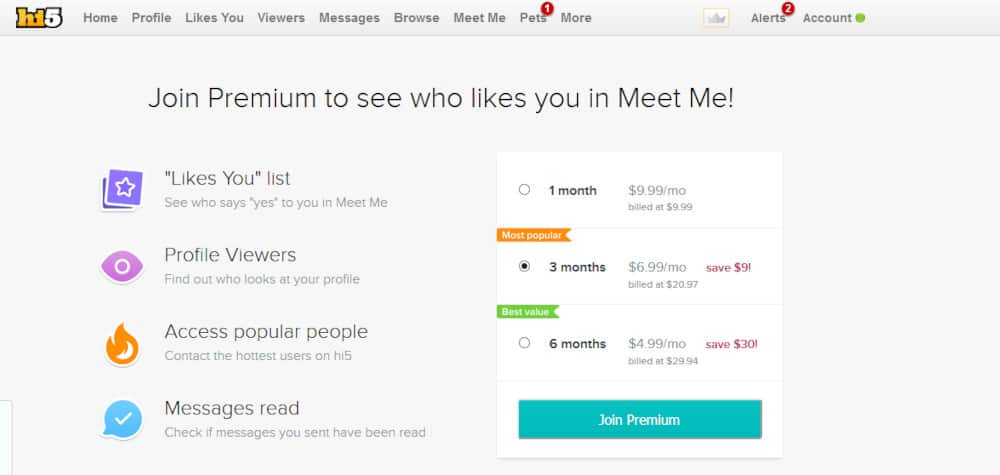Open the Account dropdown
Image resolution: width=1000 pixels, height=475 pixels.
coord(827,18)
